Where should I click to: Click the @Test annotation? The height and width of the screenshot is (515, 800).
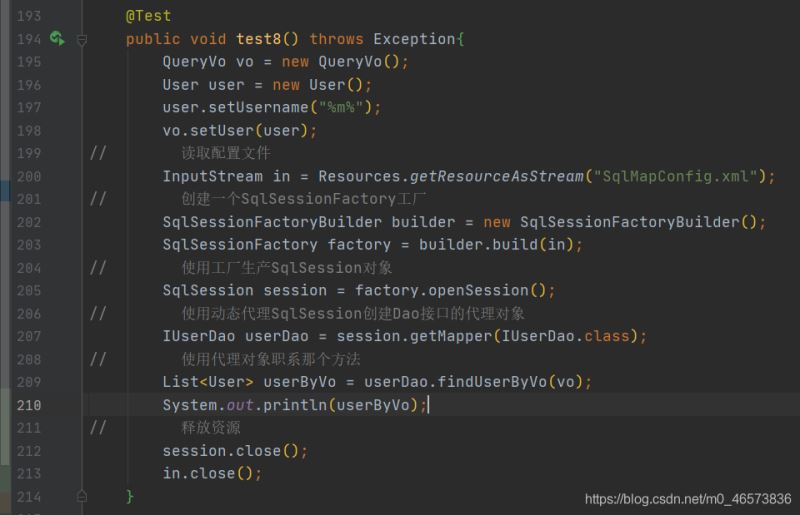148,16
